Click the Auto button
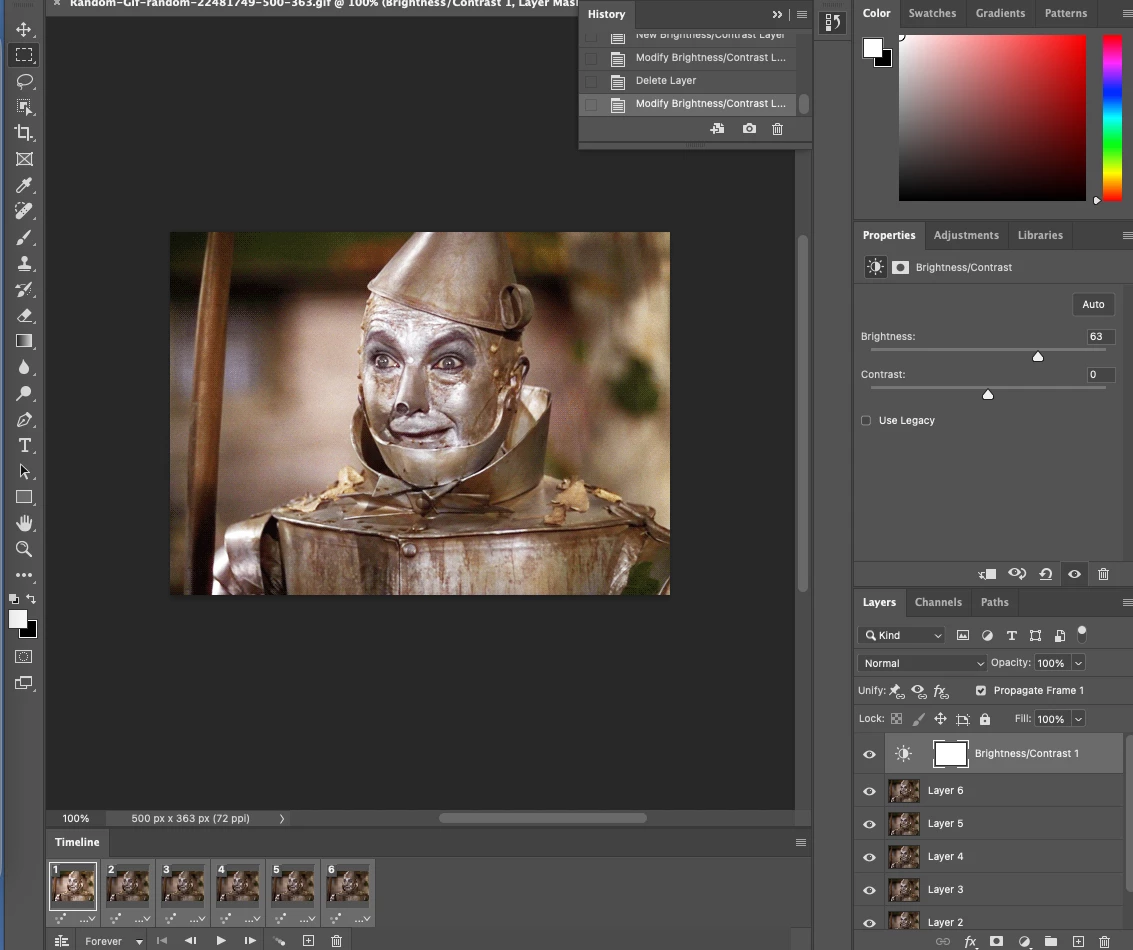Viewport: 1133px width, 950px height. point(1093,304)
